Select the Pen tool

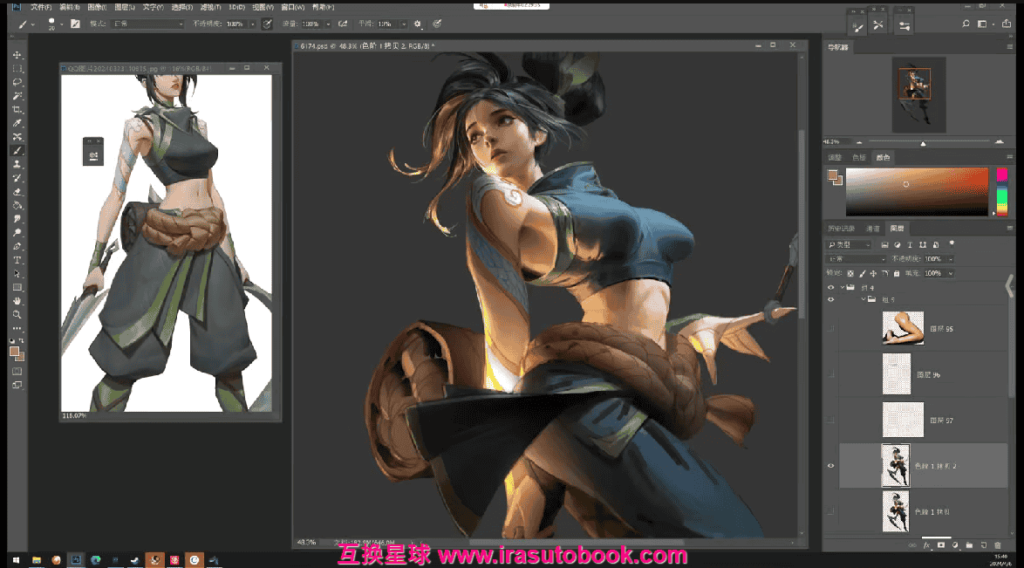click(x=18, y=247)
